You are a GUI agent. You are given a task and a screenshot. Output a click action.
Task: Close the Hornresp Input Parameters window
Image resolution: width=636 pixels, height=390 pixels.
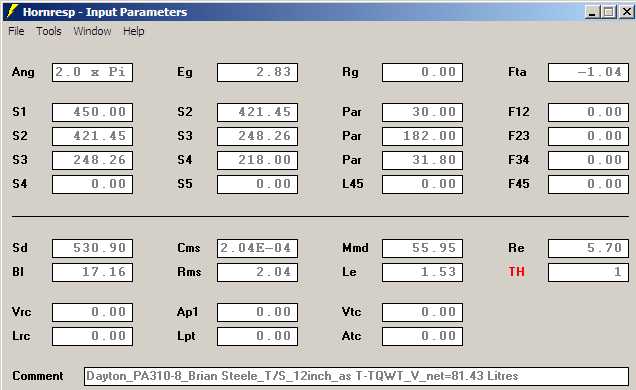(x=627, y=12)
